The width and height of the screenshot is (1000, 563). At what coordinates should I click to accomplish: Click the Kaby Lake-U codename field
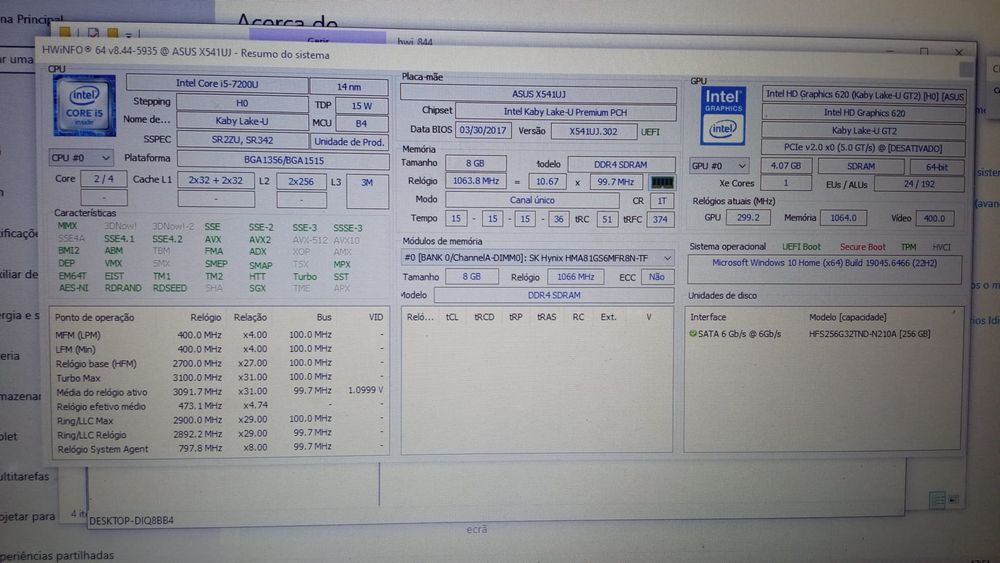click(x=242, y=121)
